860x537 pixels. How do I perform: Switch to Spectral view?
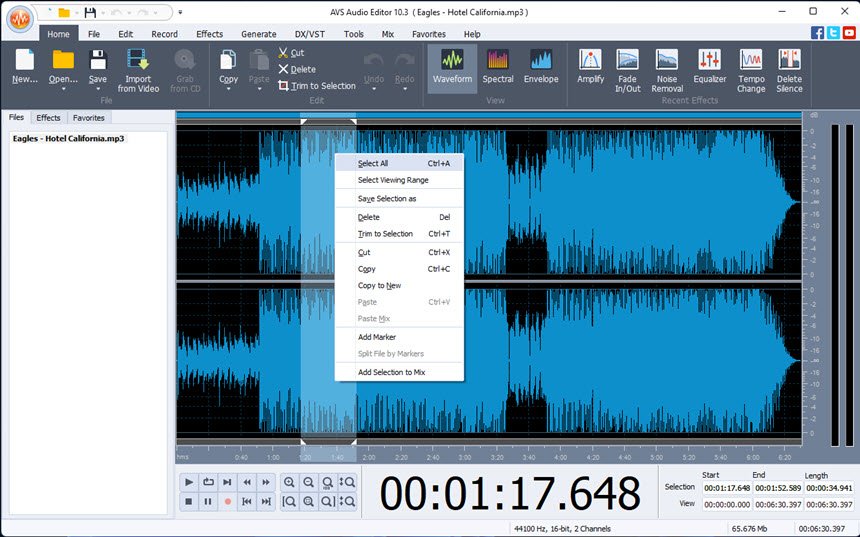[x=498, y=66]
